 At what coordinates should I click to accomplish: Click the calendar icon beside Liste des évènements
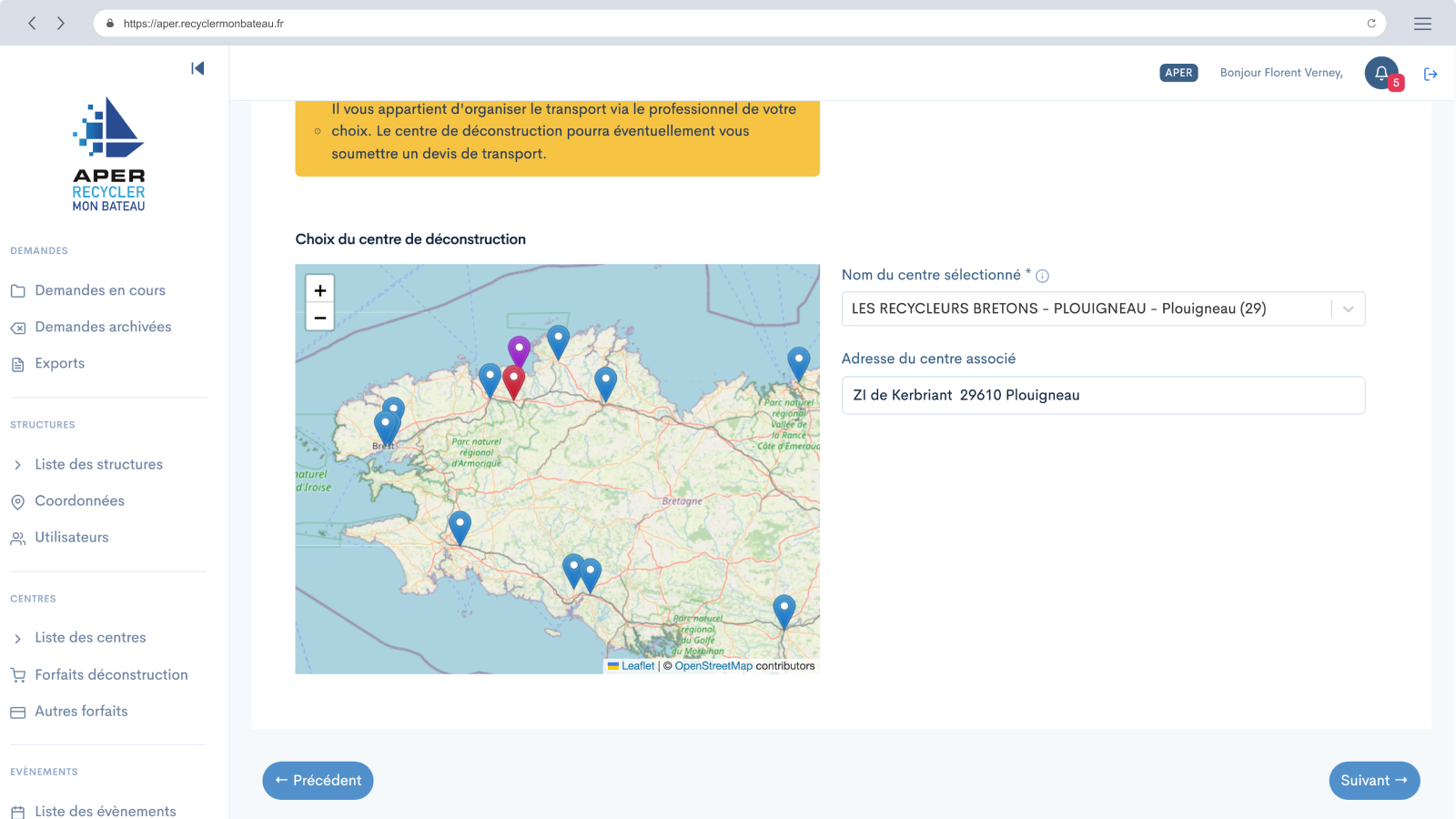point(17,812)
